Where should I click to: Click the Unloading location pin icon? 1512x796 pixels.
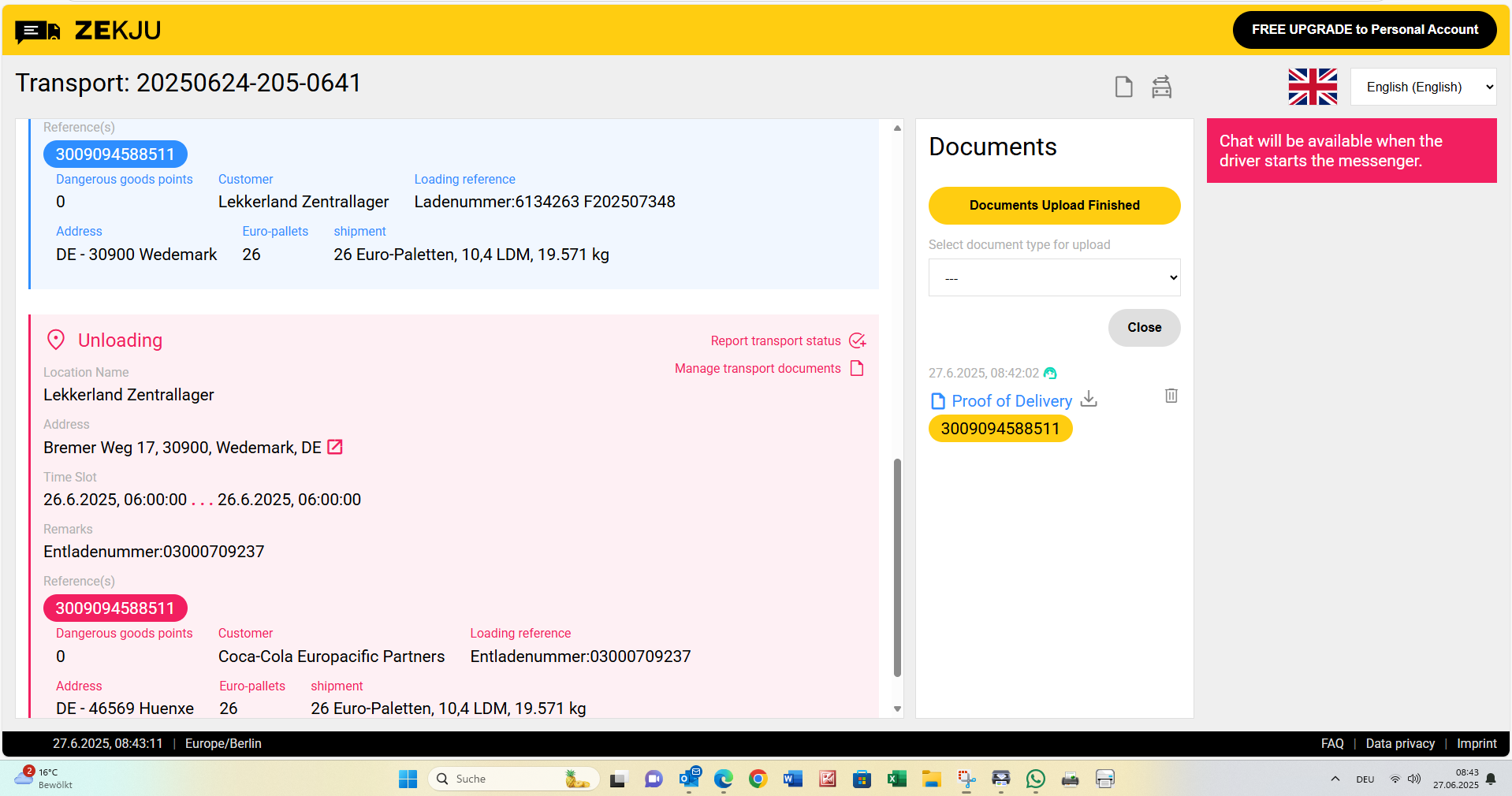coord(56,340)
